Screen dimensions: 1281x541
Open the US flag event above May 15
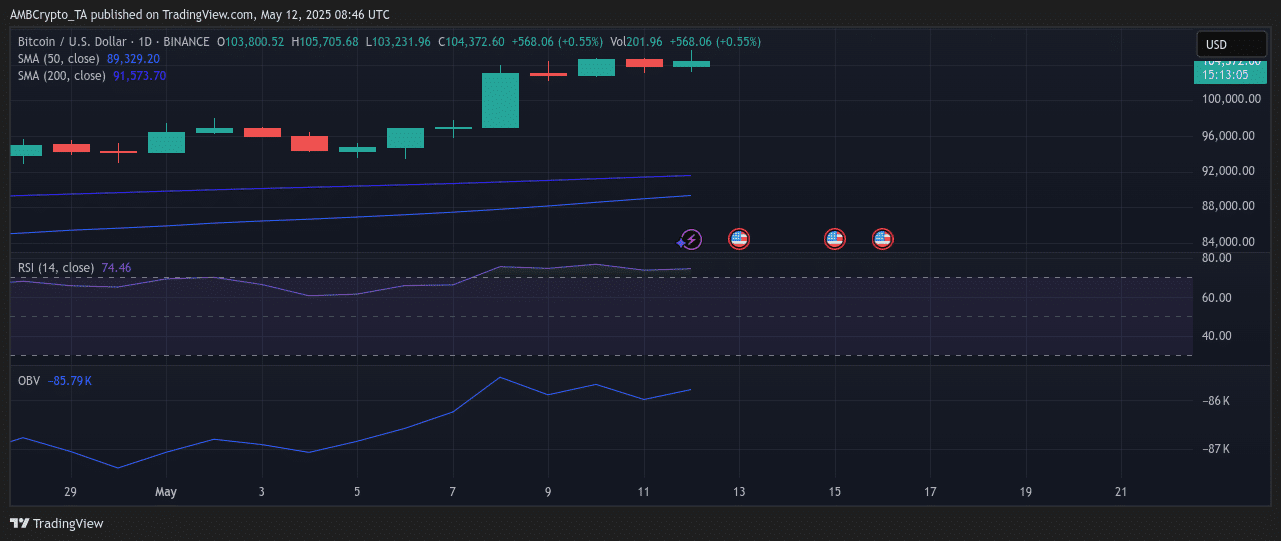point(834,239)
